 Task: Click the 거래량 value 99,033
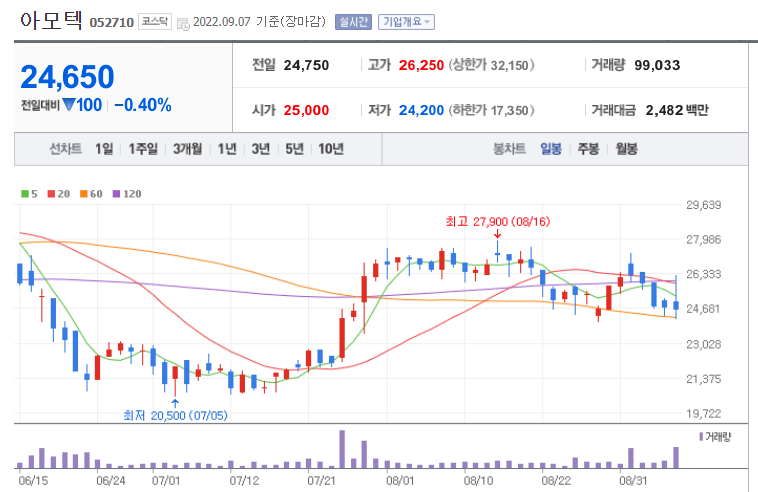pos(657,65)
